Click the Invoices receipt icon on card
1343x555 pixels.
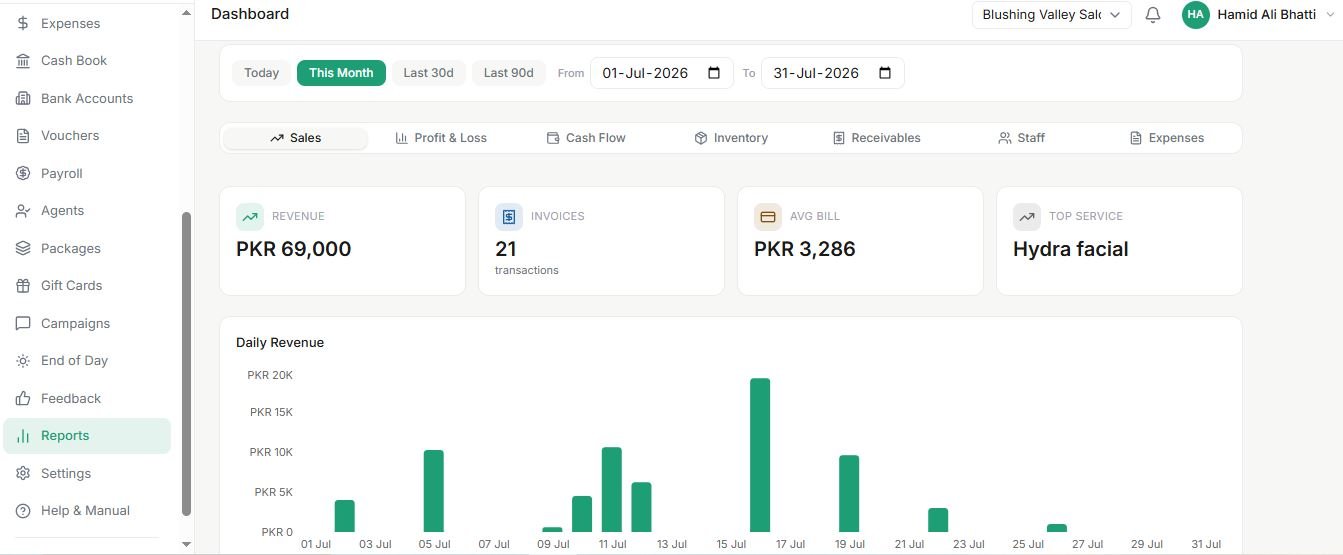pos(509,217)
